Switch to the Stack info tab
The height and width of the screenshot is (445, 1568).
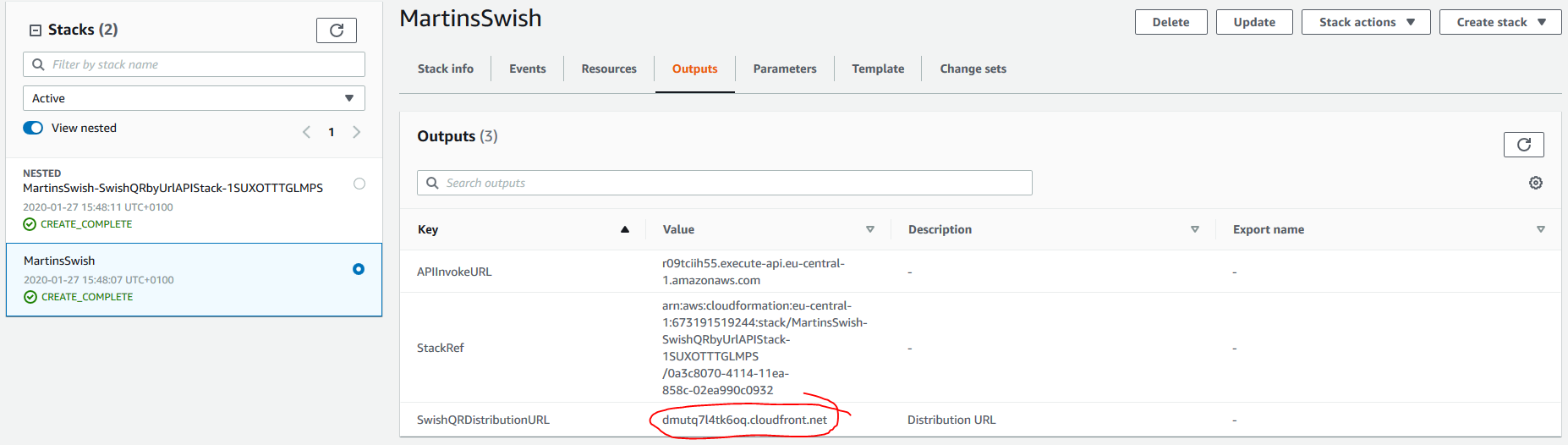(446, 69)
